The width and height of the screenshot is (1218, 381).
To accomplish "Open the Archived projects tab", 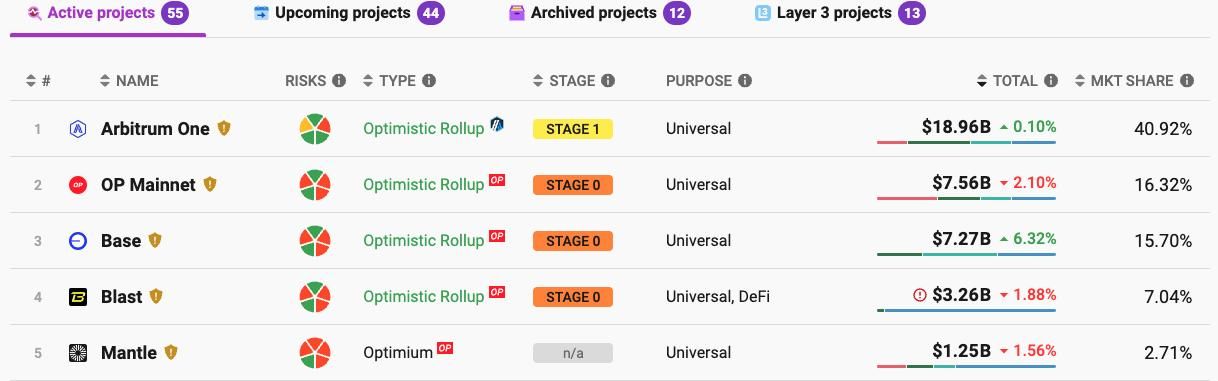I will pos(599,14).
